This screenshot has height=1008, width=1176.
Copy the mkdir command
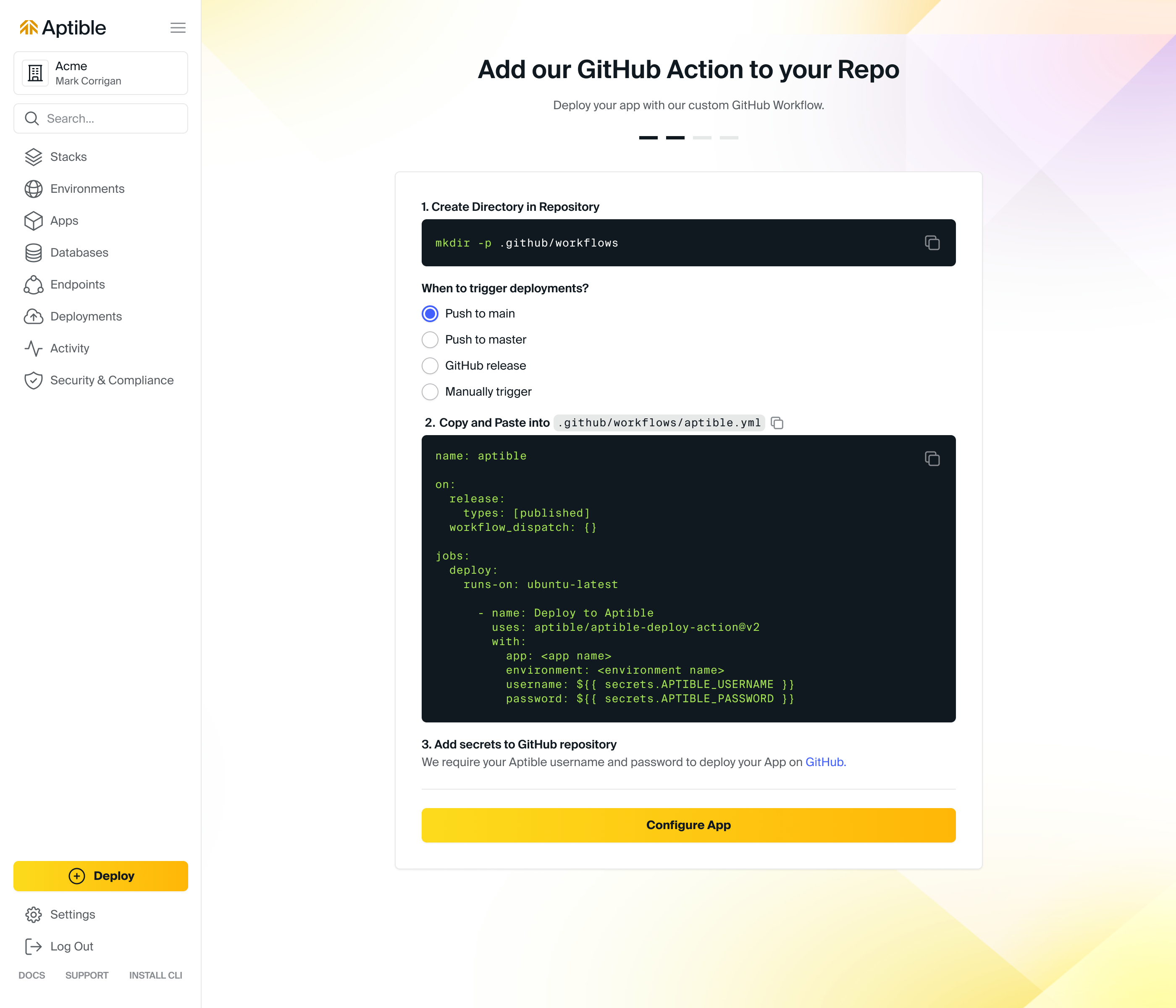pos(932,243)
